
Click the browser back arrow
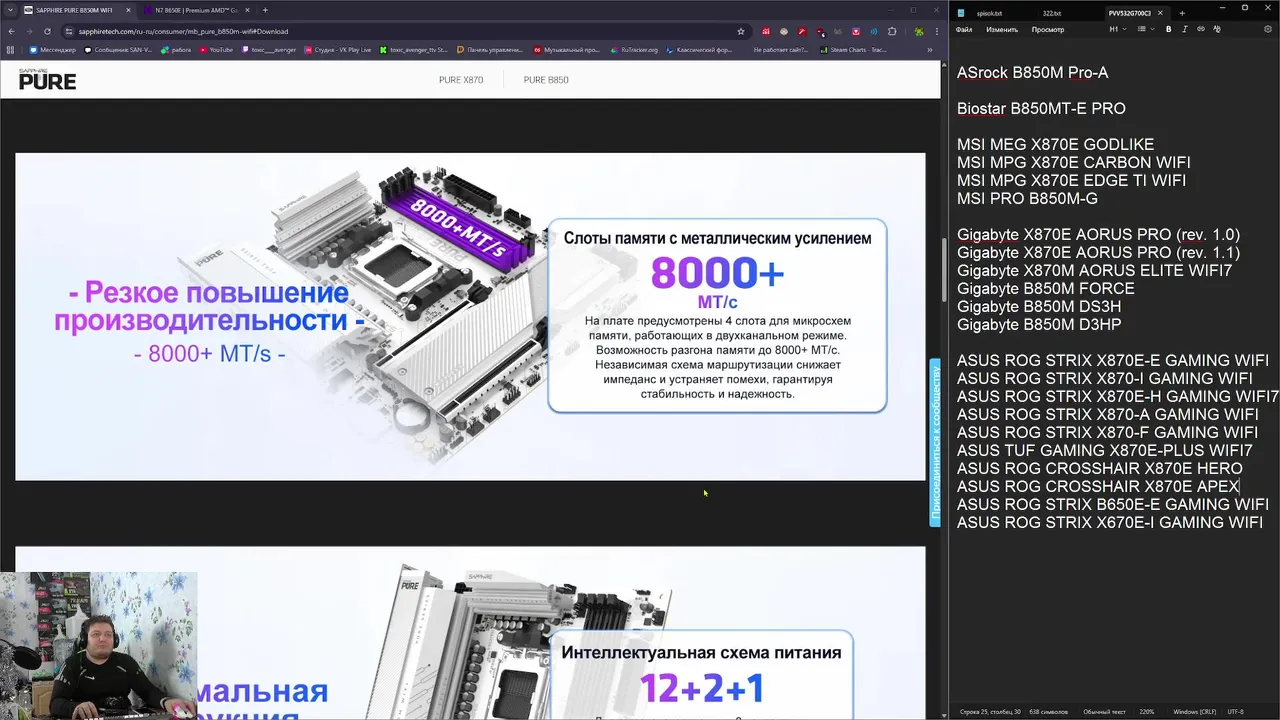pos(11,31)
